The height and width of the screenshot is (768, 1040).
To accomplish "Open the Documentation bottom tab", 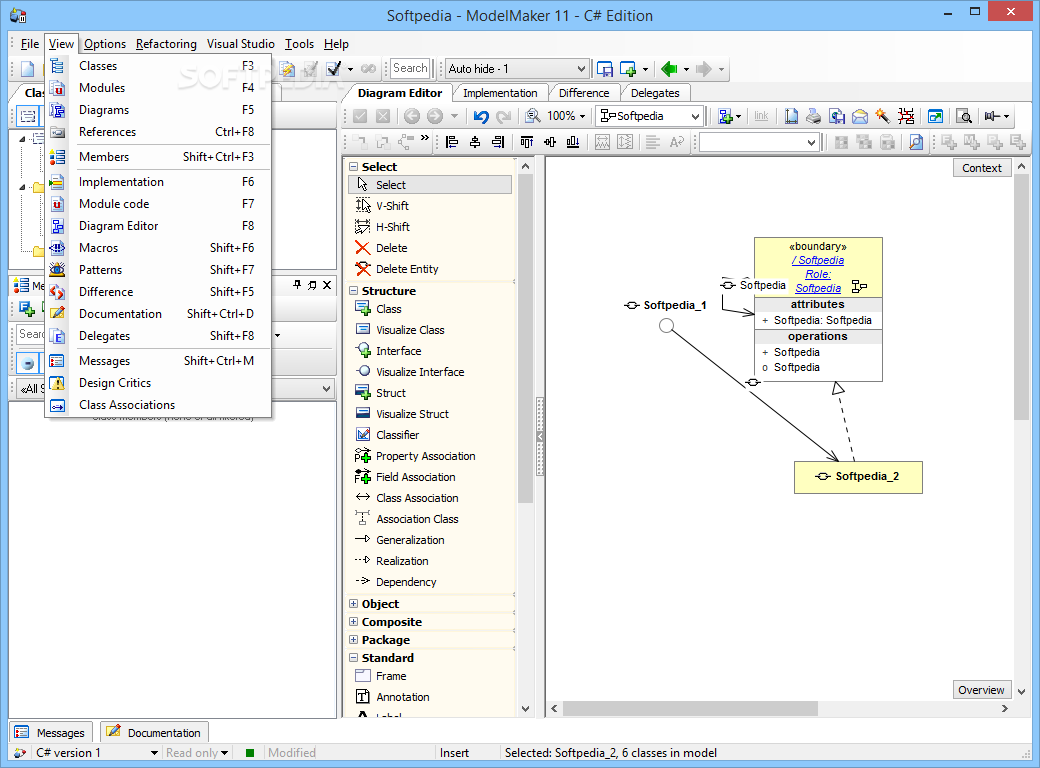I will click(154, 733).
